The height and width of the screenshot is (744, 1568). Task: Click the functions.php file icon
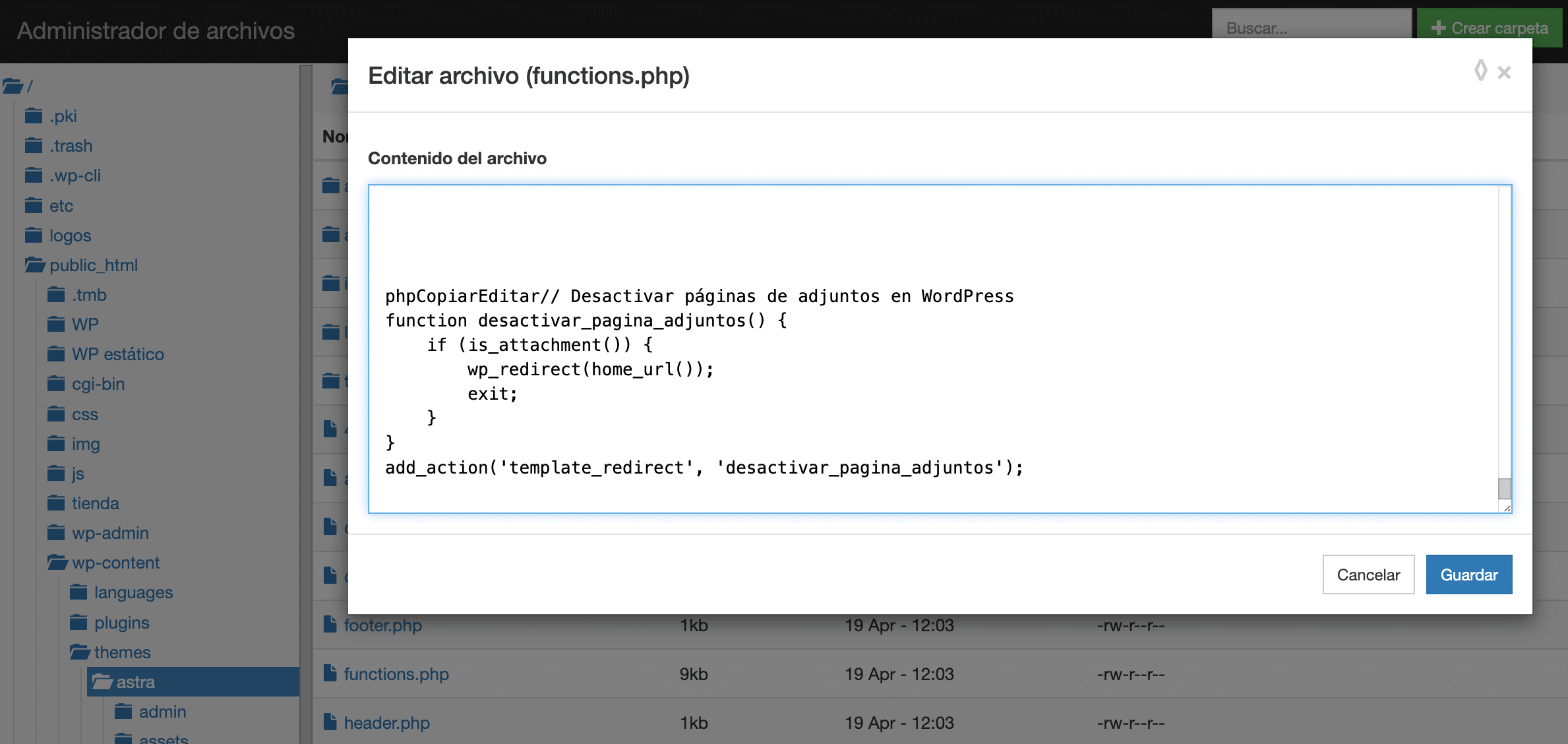coord(330,673)
